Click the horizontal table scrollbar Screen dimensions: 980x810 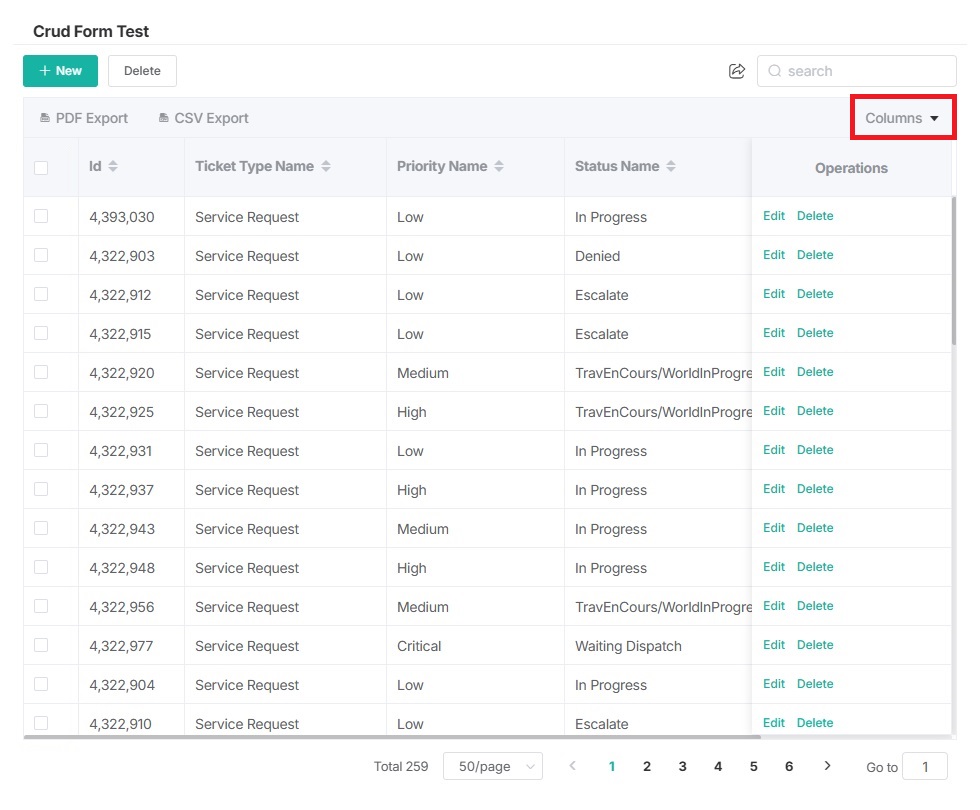click(392, 737)
